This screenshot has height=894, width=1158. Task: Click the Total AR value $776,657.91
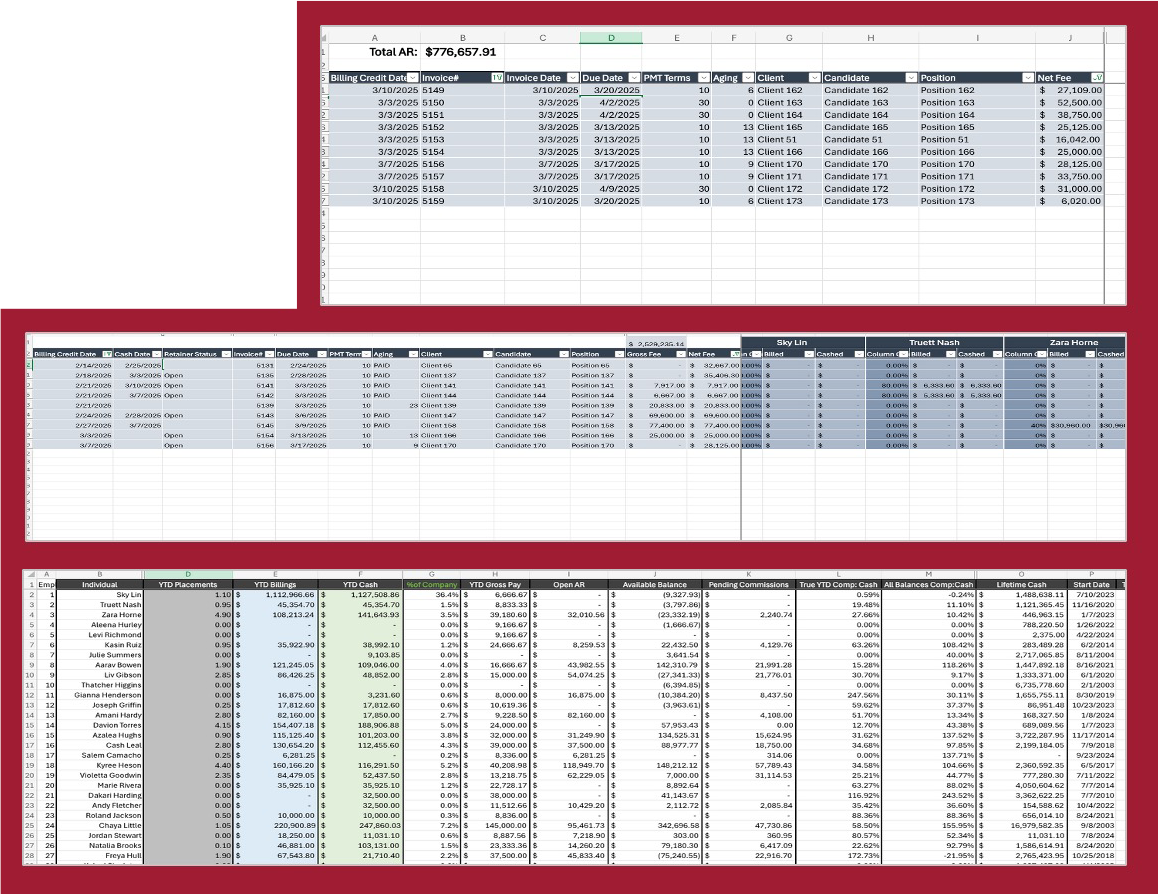point(461,52)
